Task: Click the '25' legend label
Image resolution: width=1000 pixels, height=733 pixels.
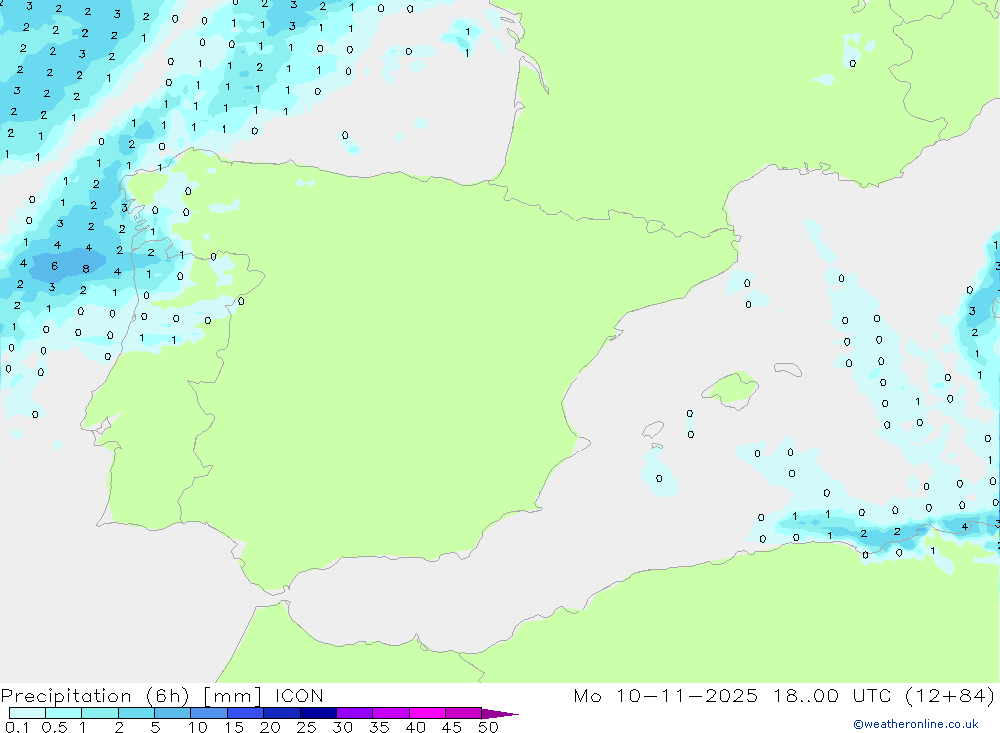Action: pyautogui.click(x=307, y=727)
